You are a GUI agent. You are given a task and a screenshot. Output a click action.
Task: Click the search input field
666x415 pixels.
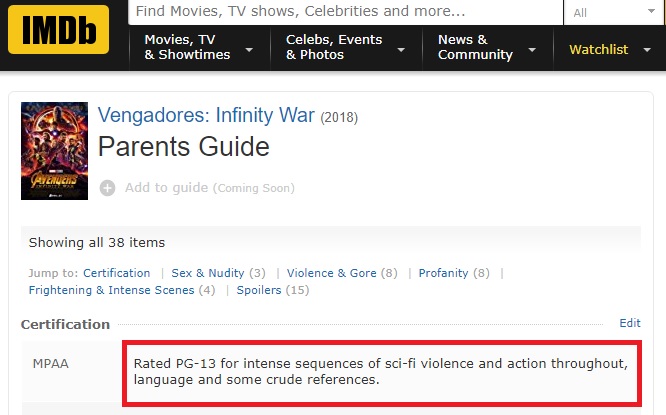coord(343,12)
